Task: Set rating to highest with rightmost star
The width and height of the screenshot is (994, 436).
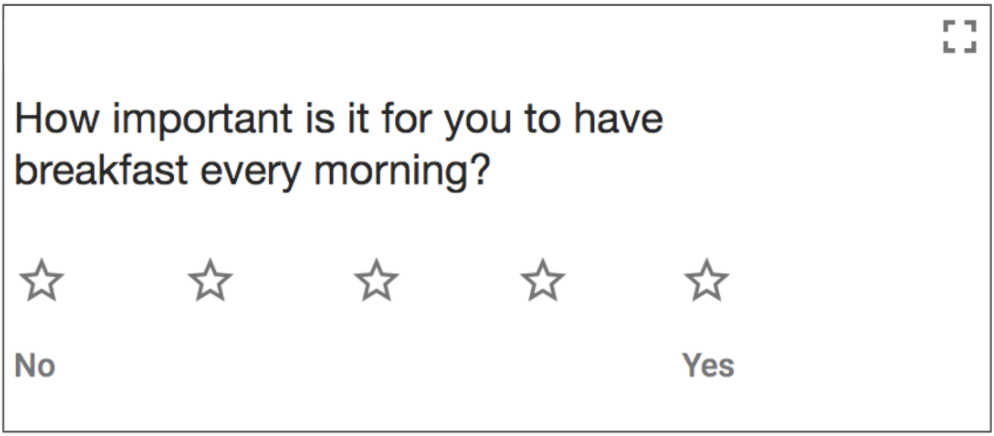Action: point(707,279)
